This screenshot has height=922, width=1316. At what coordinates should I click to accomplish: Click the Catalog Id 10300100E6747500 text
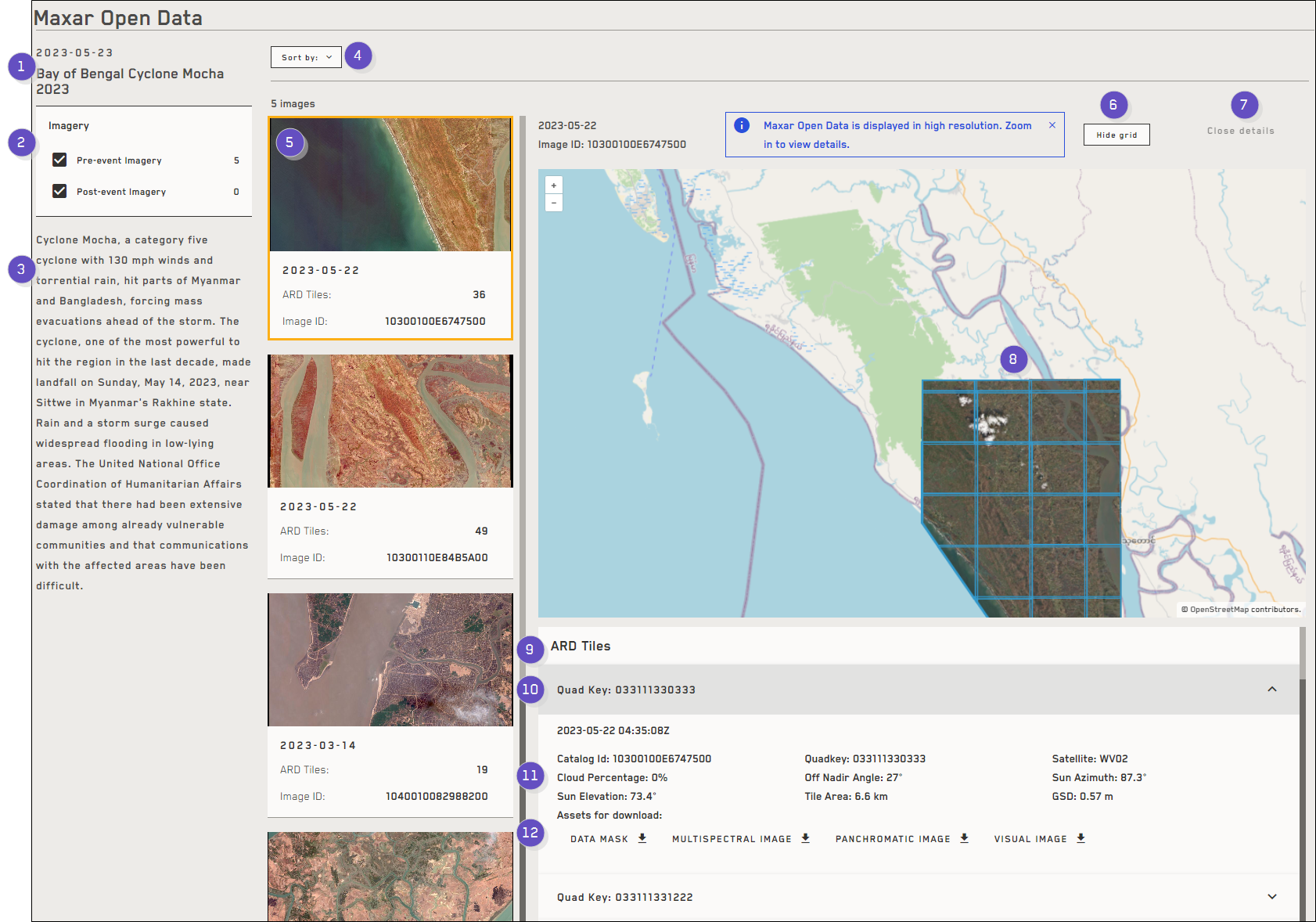(634, 758)
